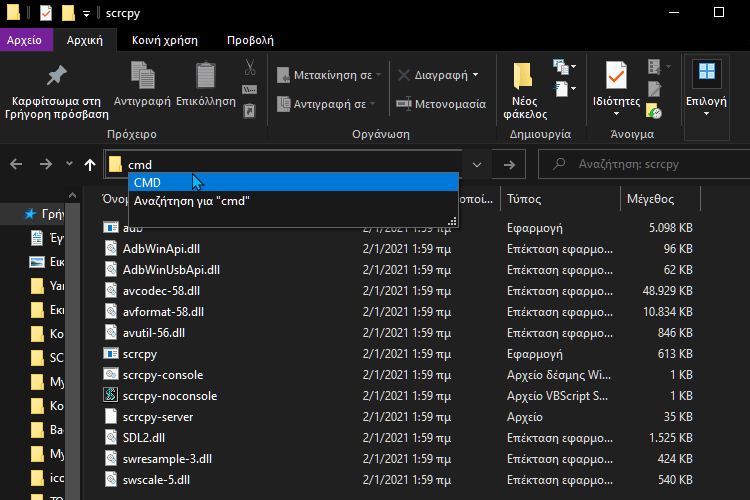Expand the Αντιγραφή σε dropdown

coord(372,103)
